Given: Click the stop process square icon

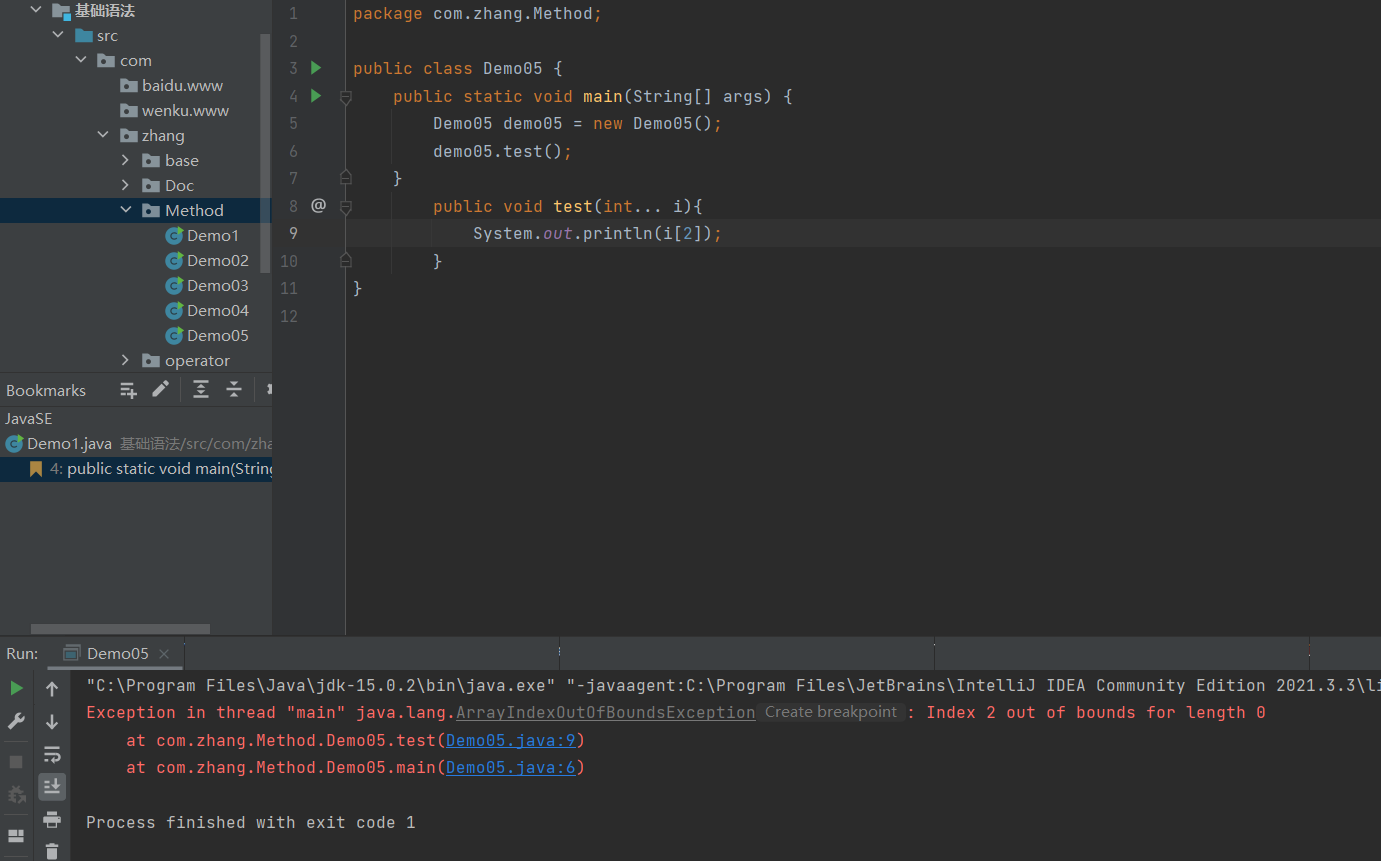Looking at the screenshot, I should 17,762.
